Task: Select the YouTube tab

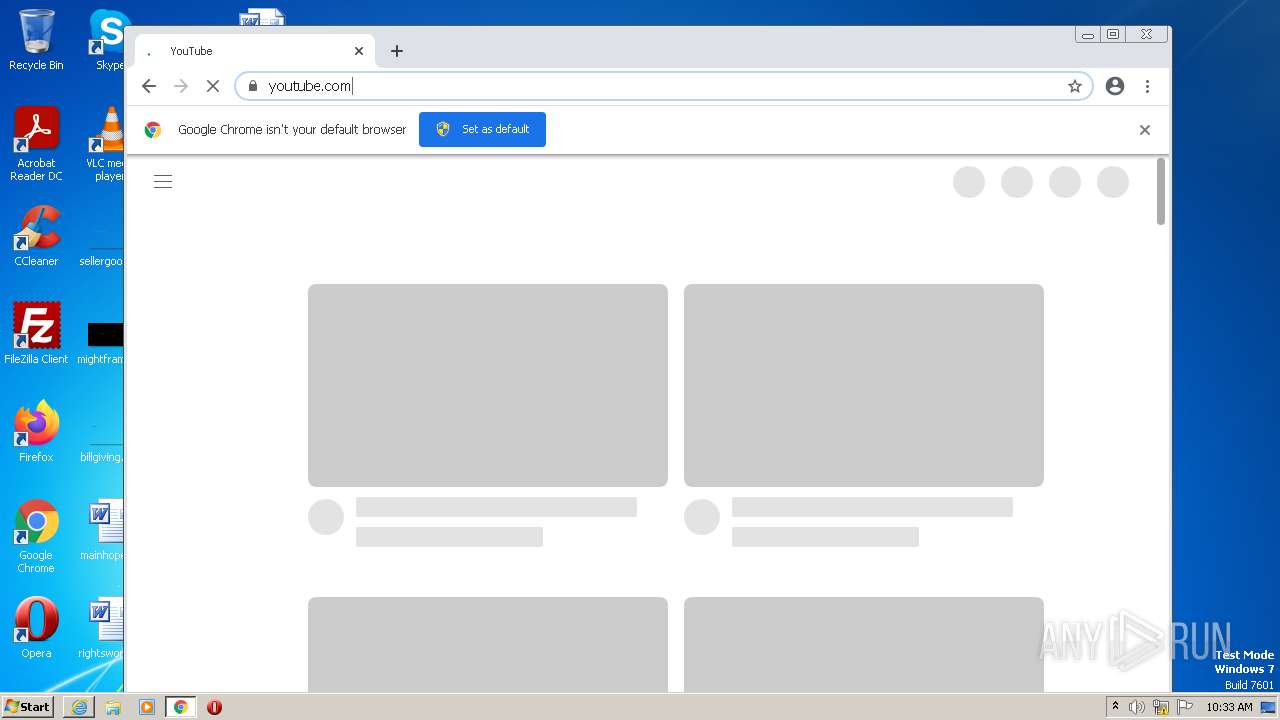Action: point(254,51)
